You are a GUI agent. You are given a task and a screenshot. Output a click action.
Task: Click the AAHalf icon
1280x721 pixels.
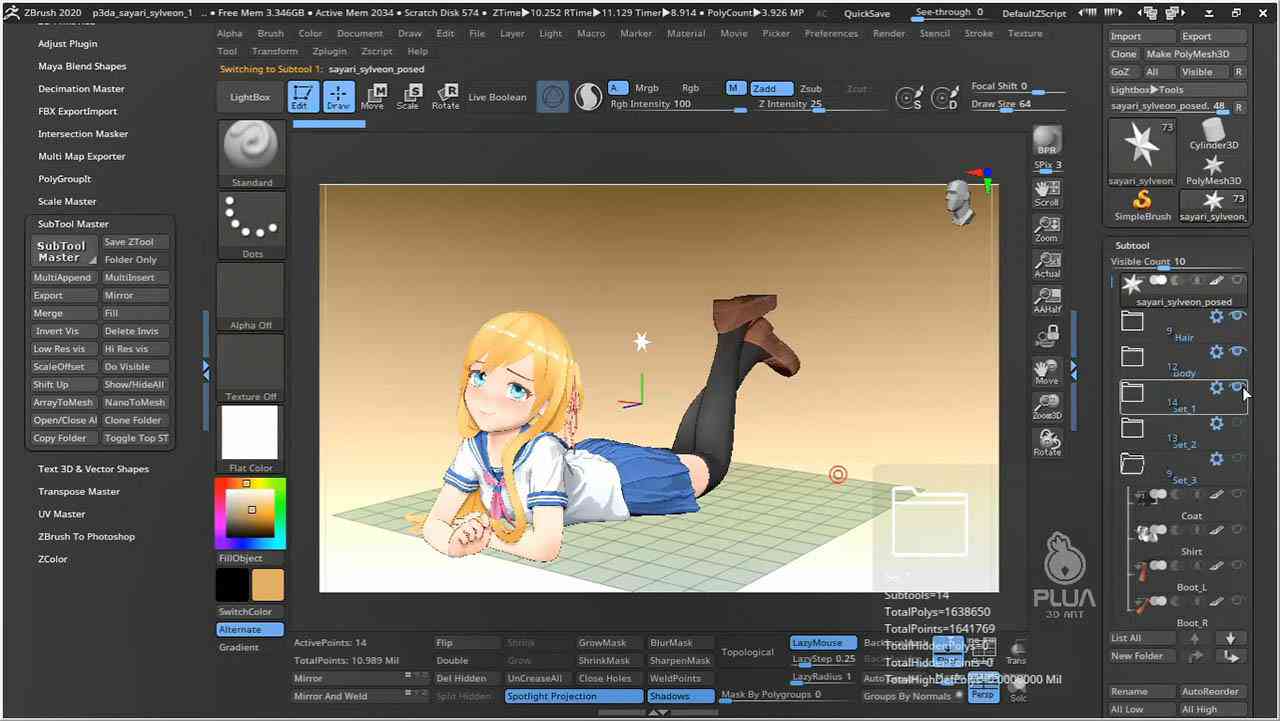(1047, 301)
